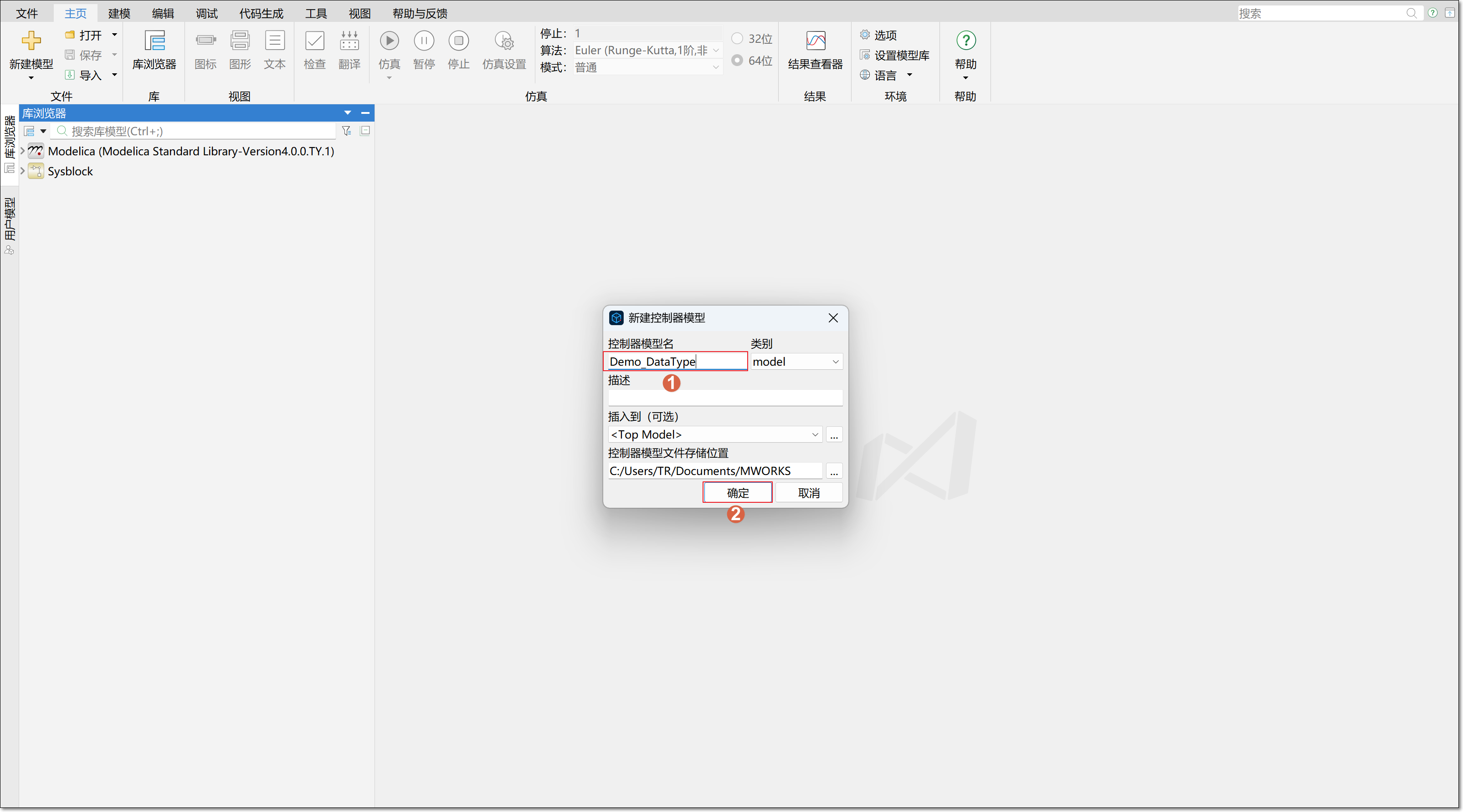The height and width of the screenshot is (812, 1463).
Task: Expand the Sysblock tree node
Action: coord(23,170)
